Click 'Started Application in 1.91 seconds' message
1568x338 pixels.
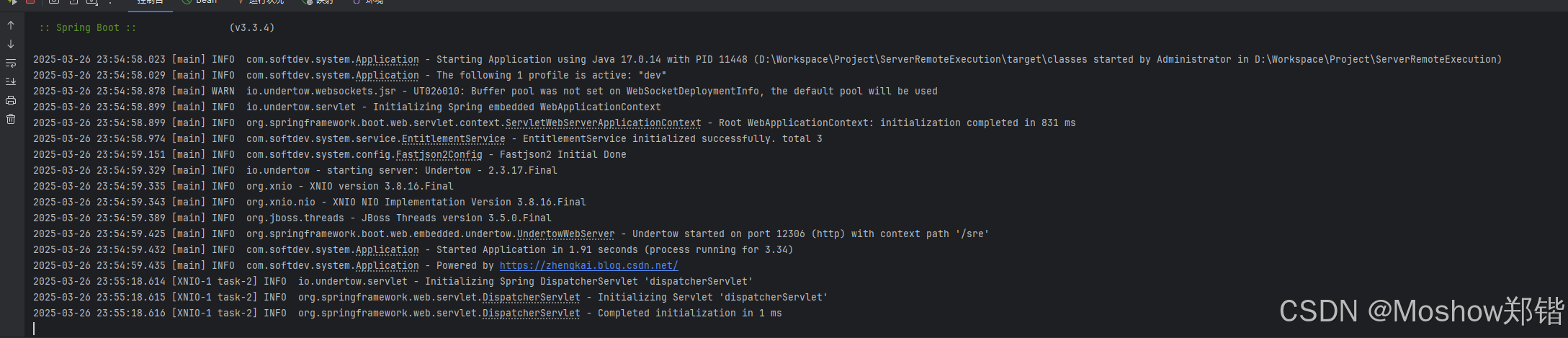(537, 250)
